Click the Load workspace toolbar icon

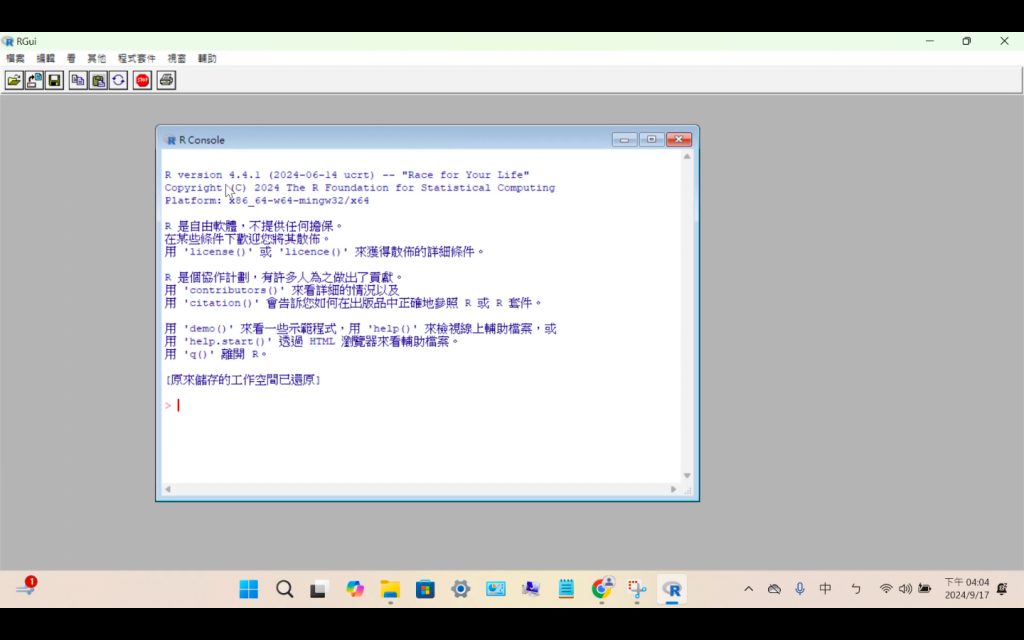tap(34, 80)
